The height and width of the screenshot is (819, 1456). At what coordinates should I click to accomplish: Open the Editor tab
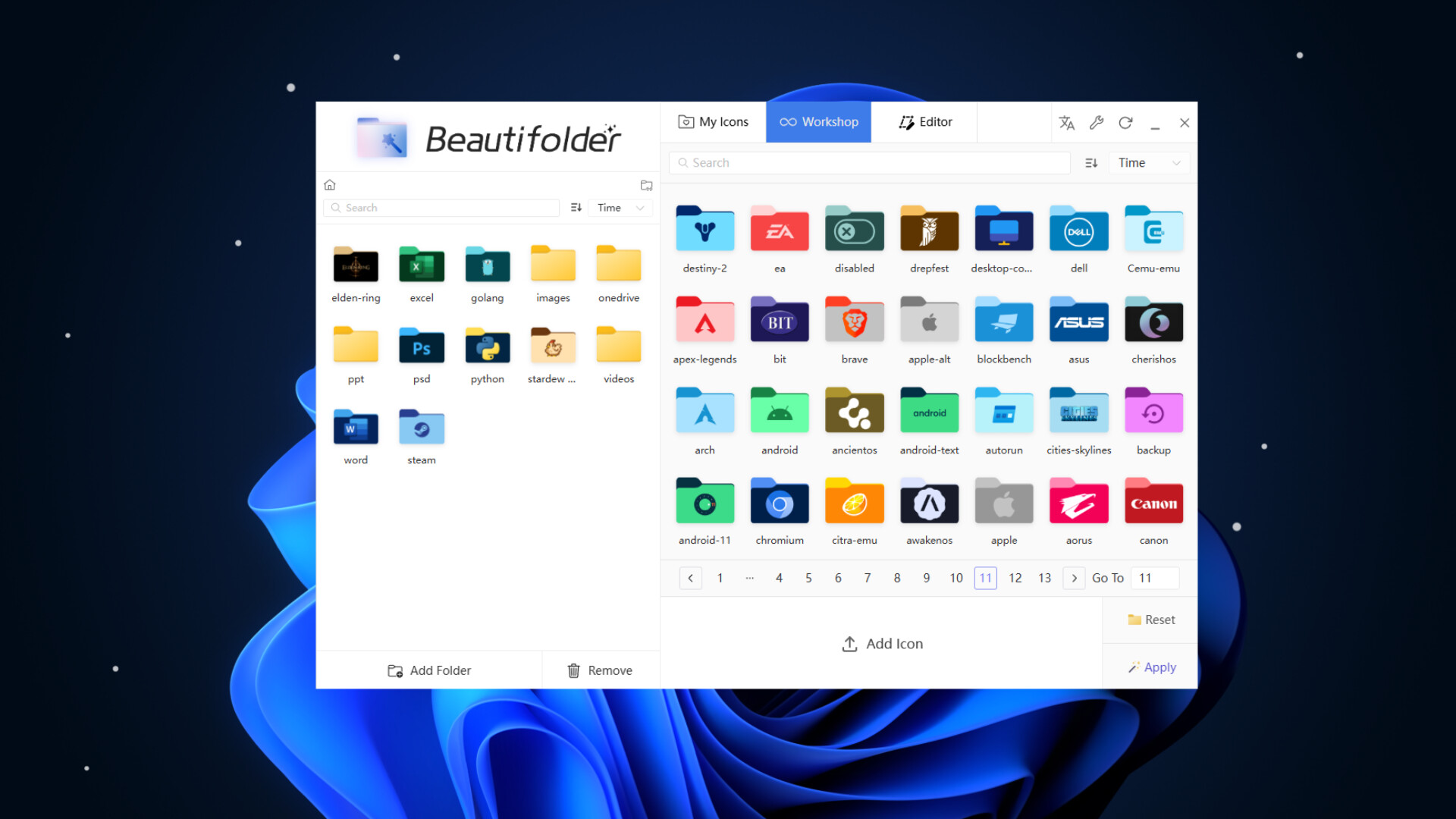(924, 121)
